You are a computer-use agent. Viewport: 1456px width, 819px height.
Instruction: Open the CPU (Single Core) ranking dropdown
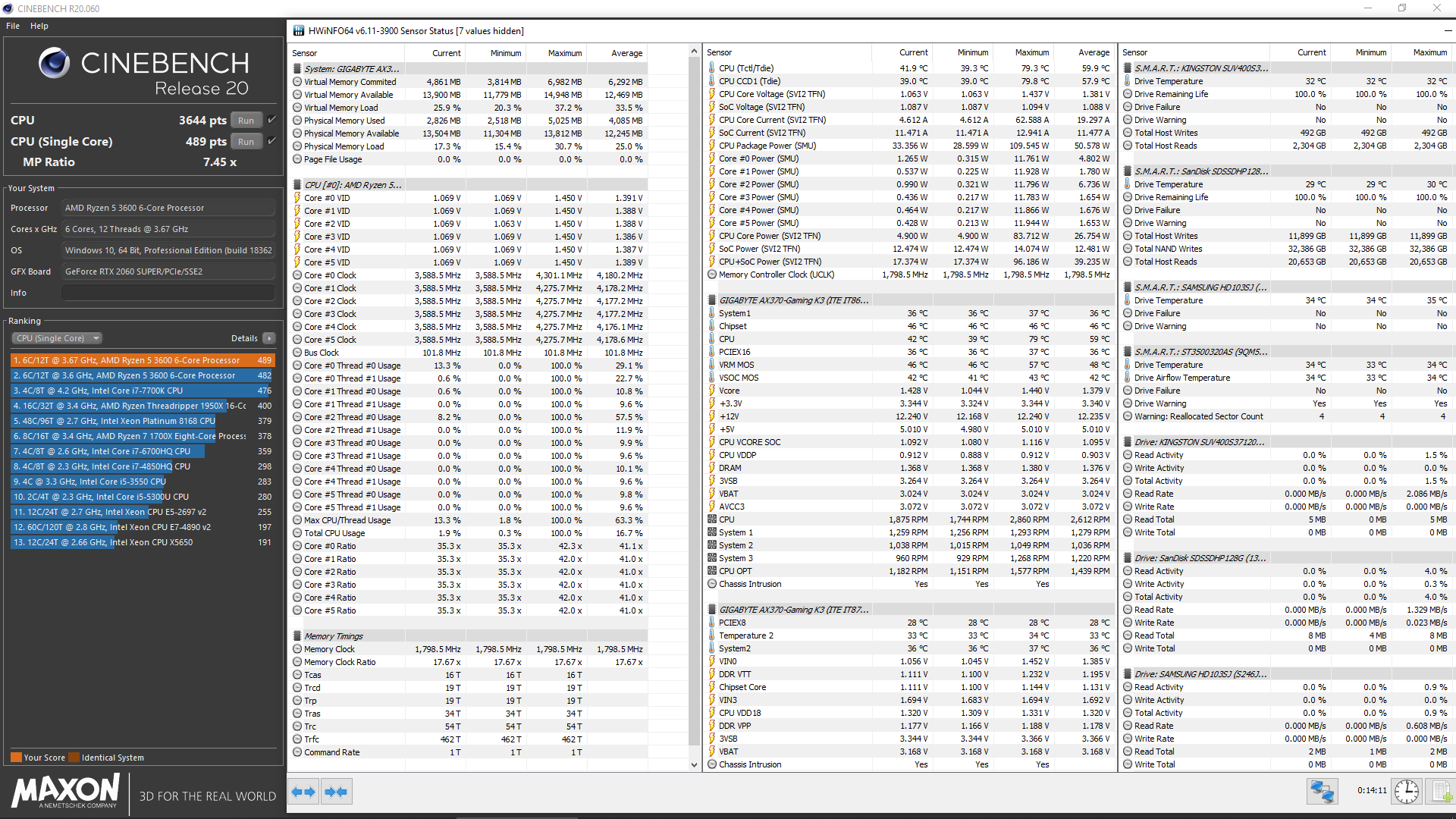tap(57, 338)
